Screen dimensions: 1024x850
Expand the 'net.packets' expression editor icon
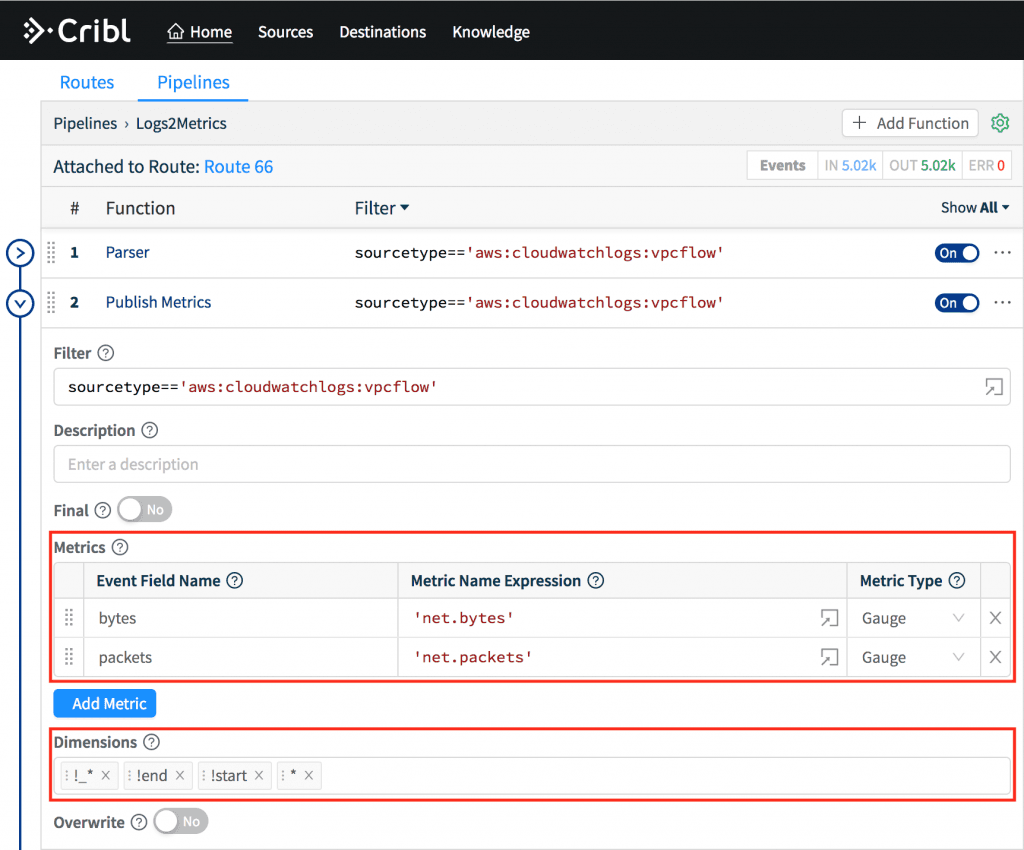[x=829, y=657]
